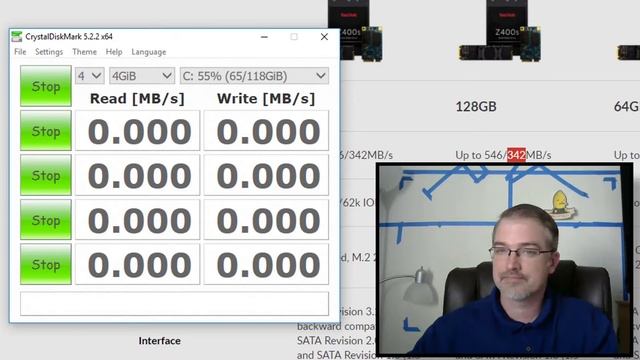Click the Stop button in the second results row
Image resolution: width=640 pixels, height=360 pixels.
(46, 175)
